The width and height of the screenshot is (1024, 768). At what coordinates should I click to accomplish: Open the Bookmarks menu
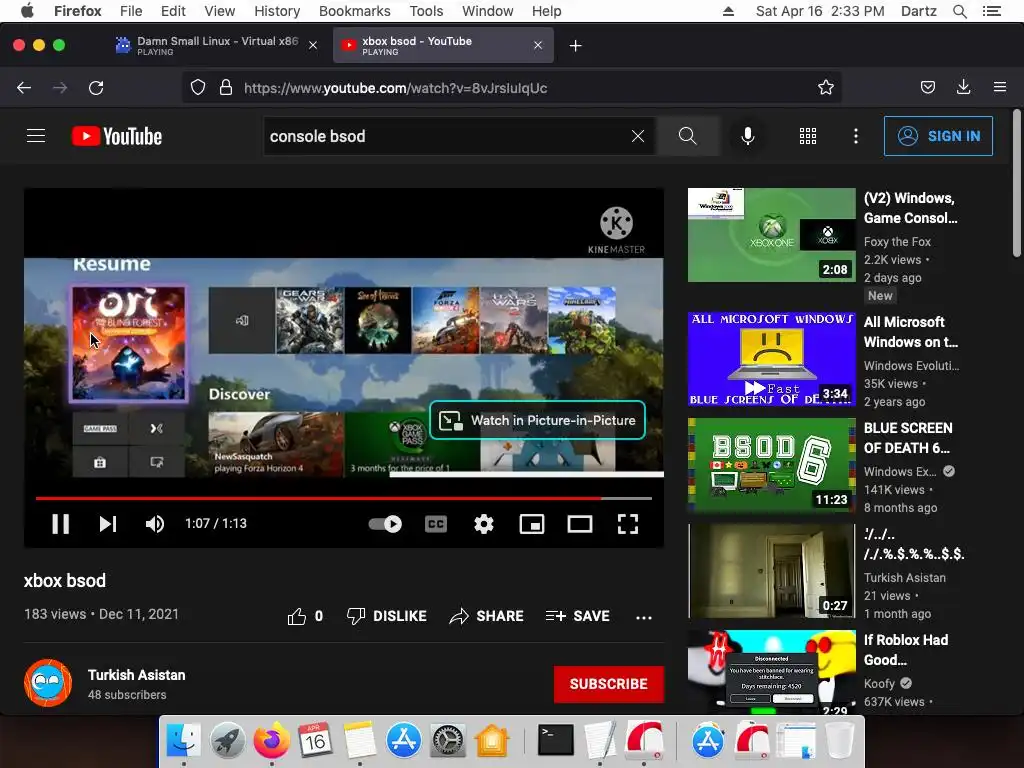(355, 11)
